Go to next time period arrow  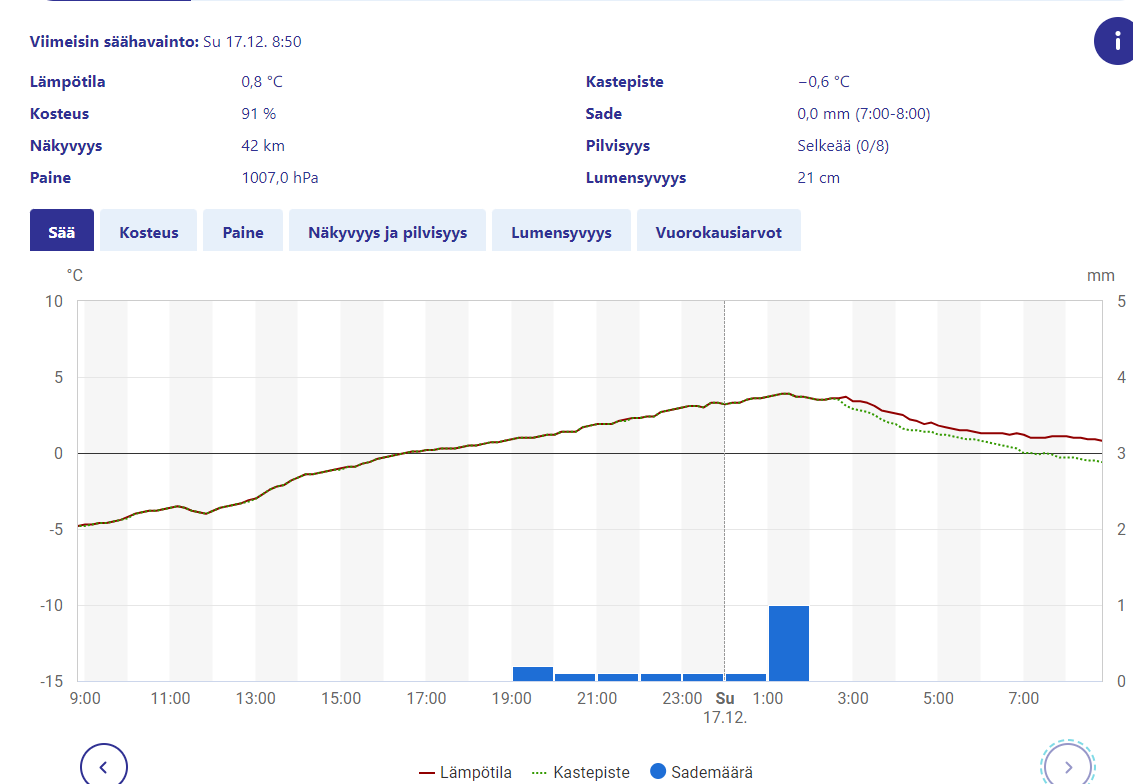(1067, 767)
